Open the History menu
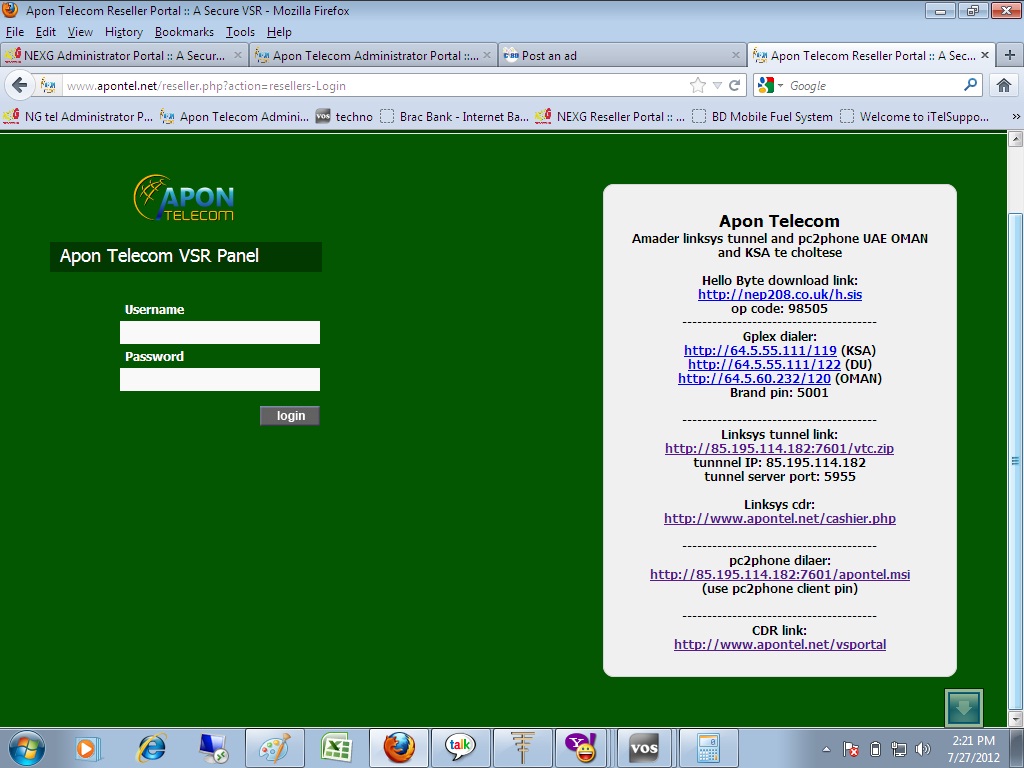 pos(123,32)
